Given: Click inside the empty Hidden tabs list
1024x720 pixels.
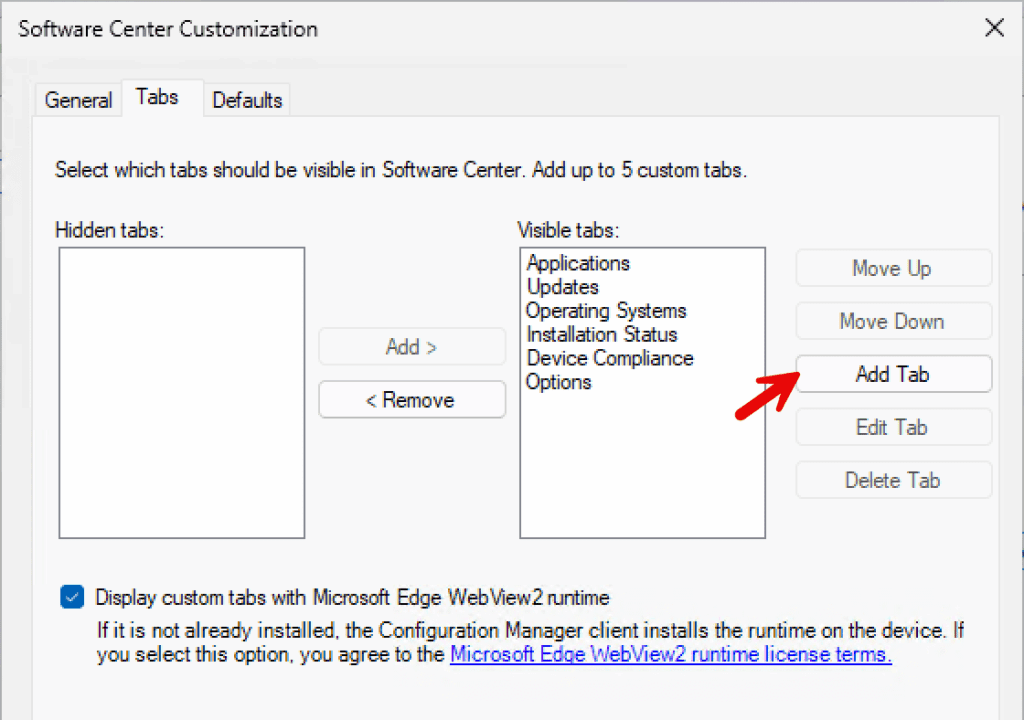Looking at the screenshot, I should click(x=181, y=393).
